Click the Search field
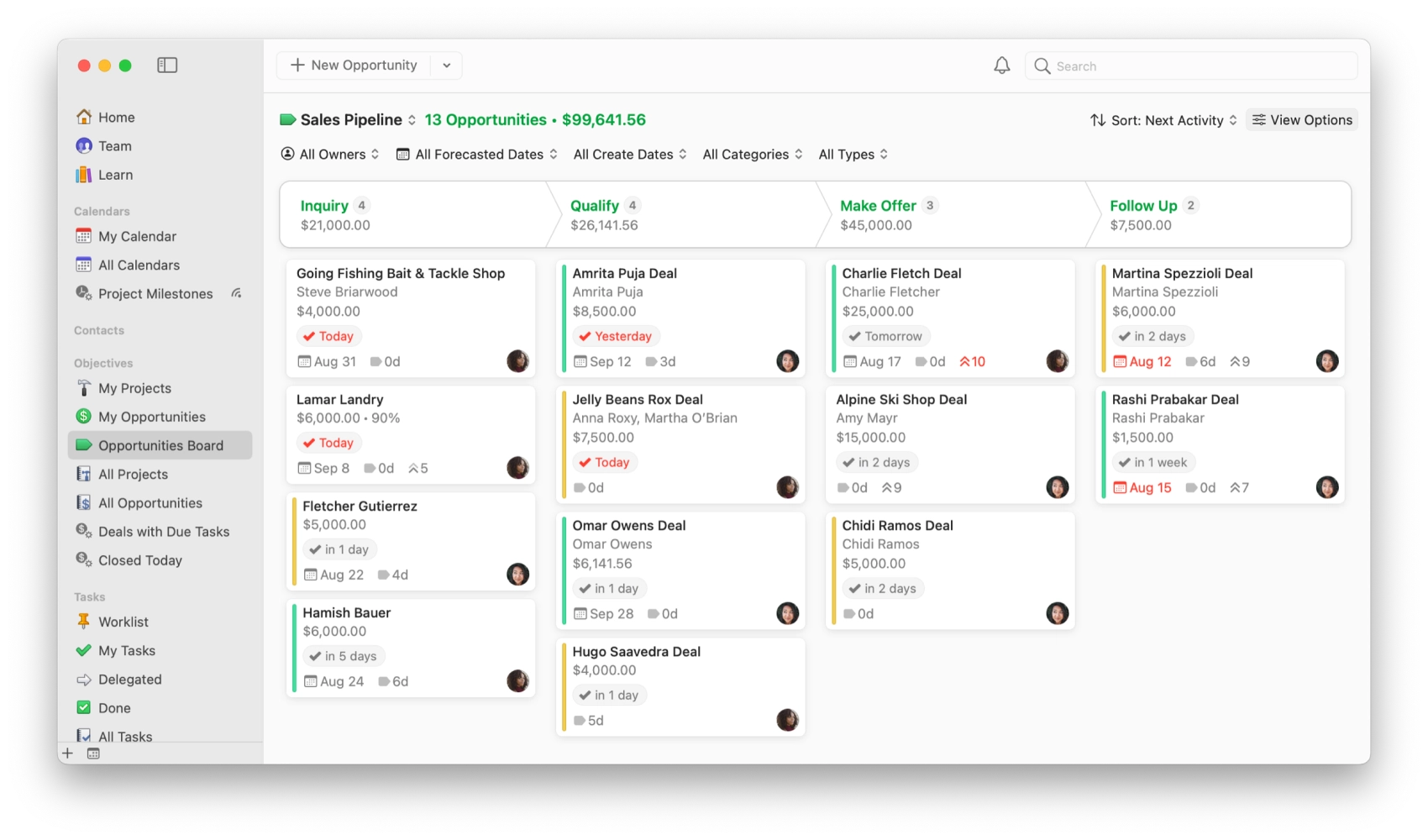 click(x=1191, y=66)
